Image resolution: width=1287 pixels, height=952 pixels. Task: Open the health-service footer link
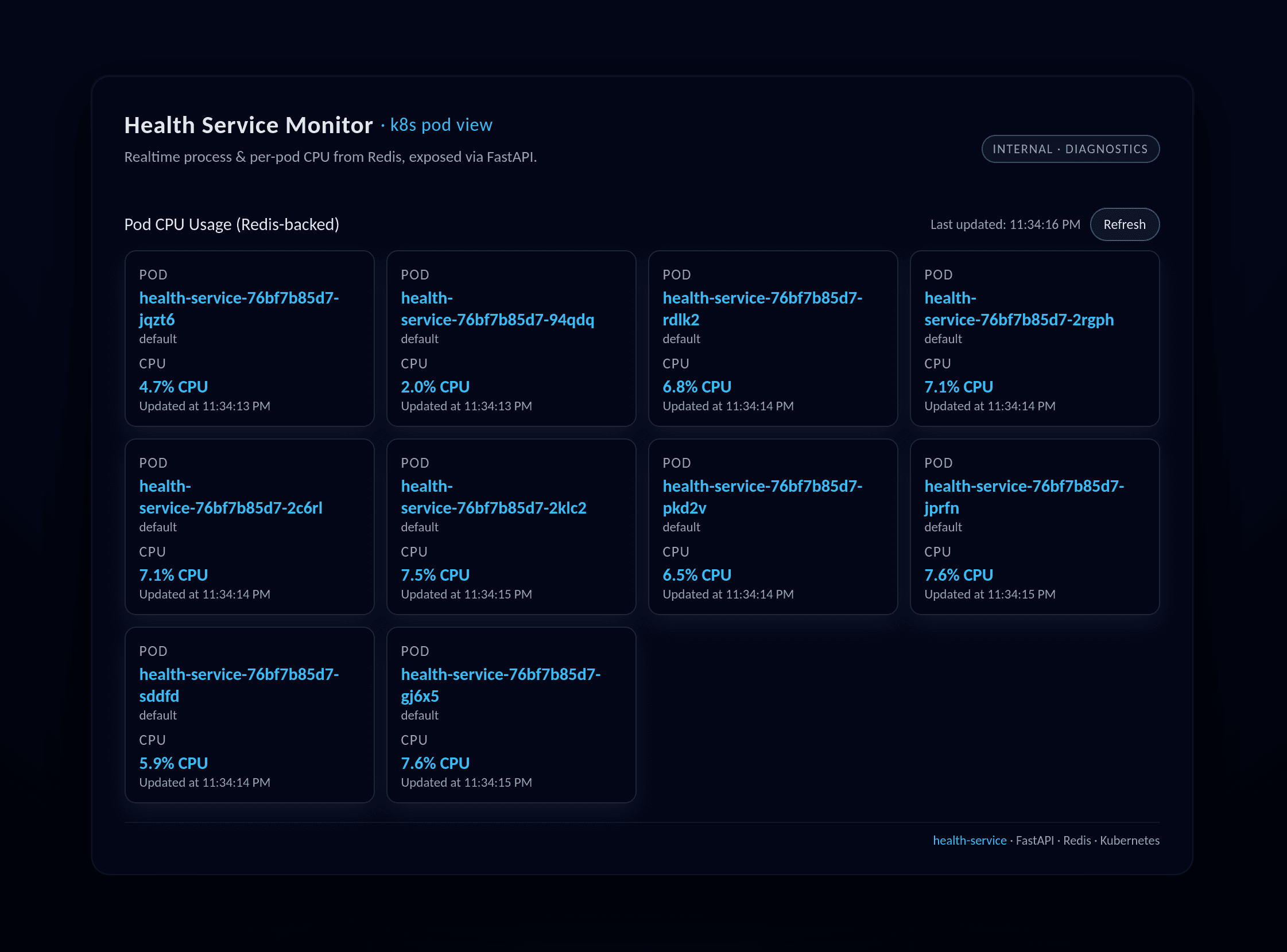click(x=969, y=840)
